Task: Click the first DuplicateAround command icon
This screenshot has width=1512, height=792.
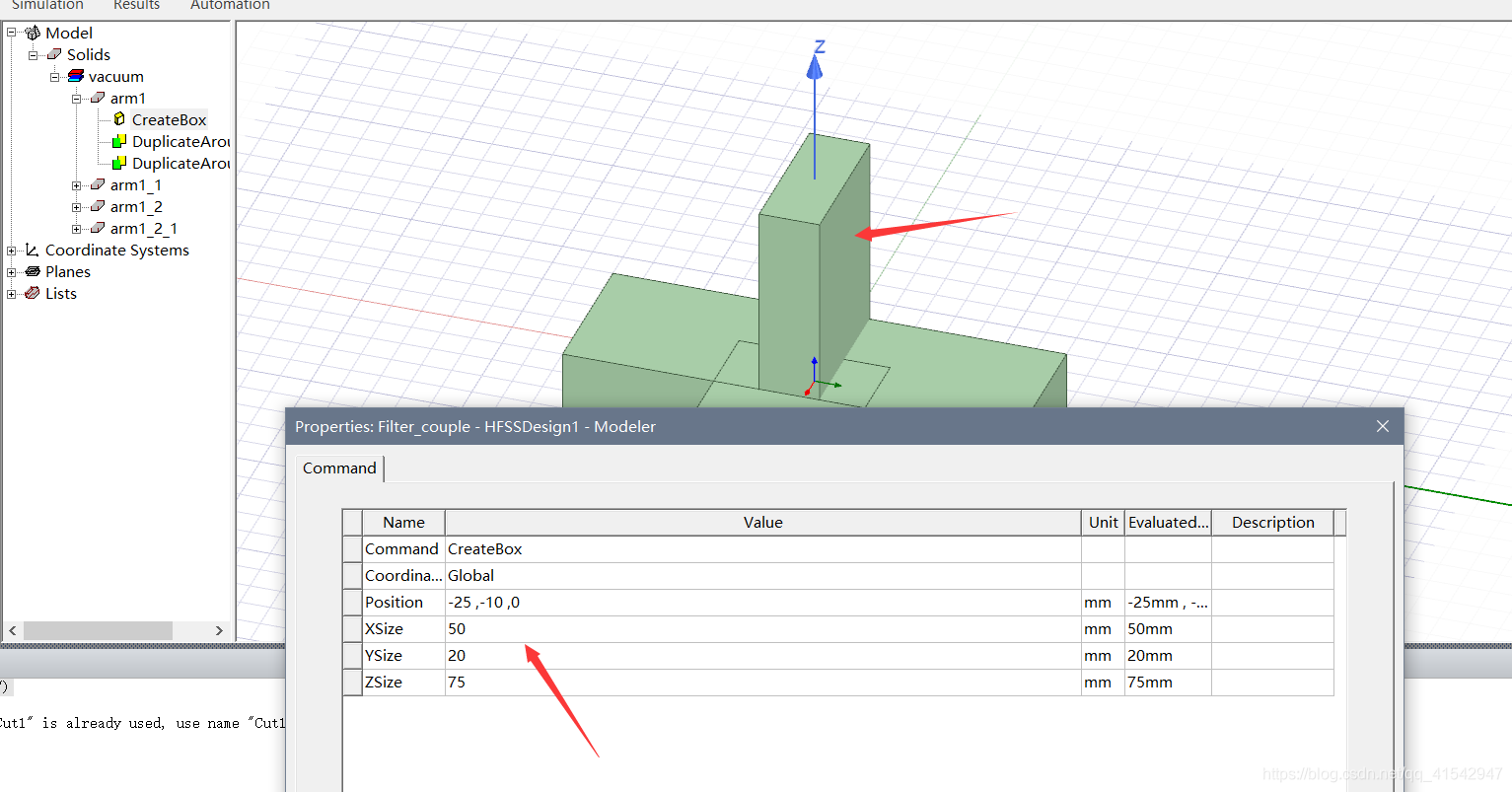Action: point(119,141)
